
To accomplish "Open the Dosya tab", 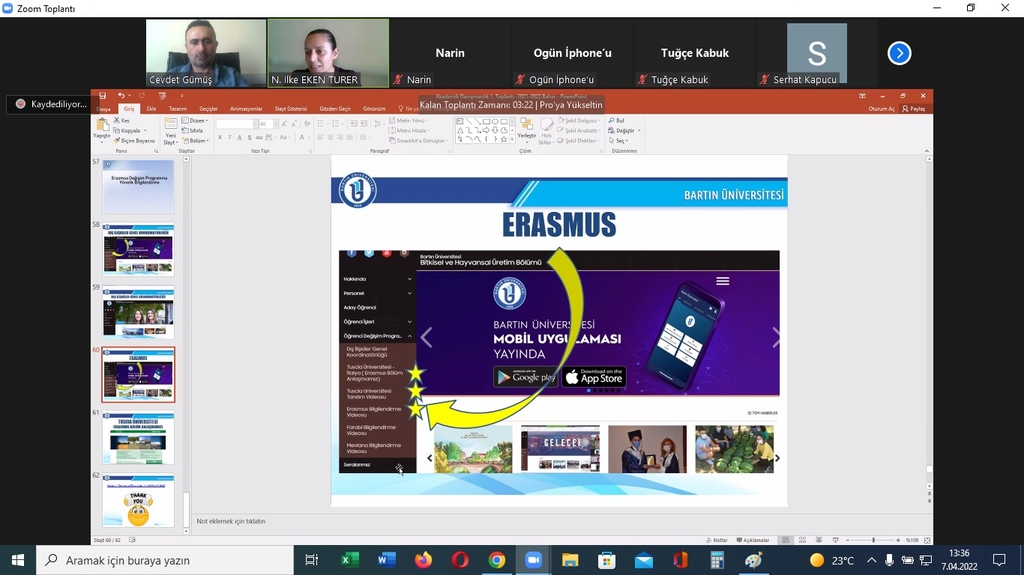I will 104,109.
